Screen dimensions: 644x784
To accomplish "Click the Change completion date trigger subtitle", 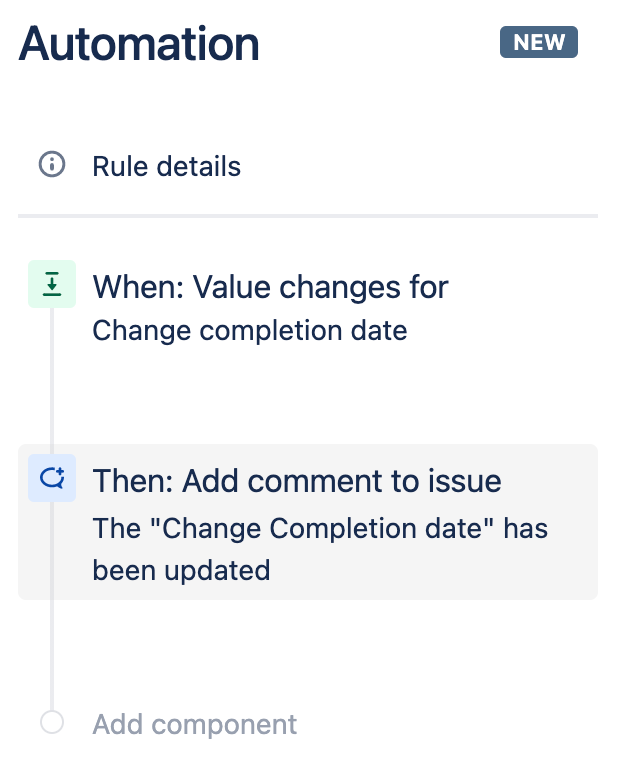I will coord(250,330).
